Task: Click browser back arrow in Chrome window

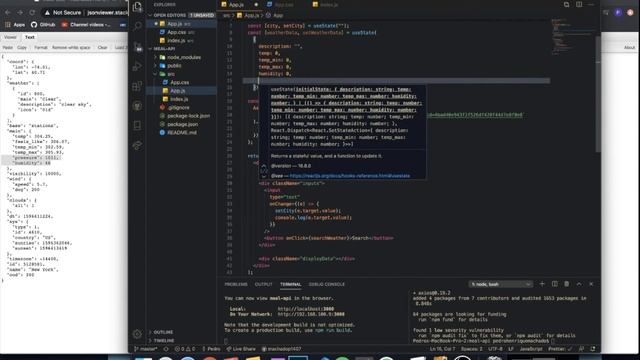Action: (x=7, y=13)
